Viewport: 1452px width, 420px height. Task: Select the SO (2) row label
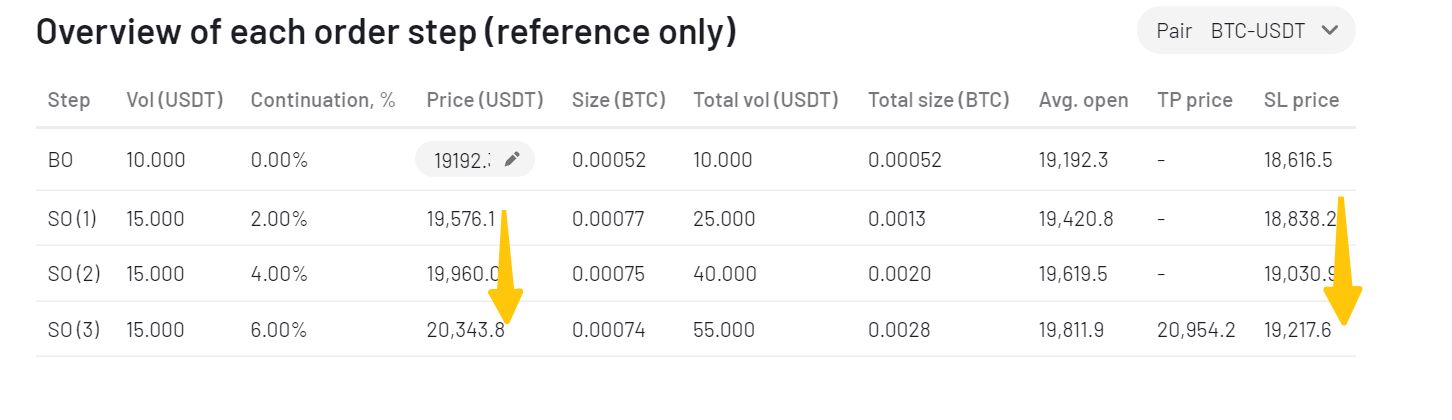[x=74, y=273]
